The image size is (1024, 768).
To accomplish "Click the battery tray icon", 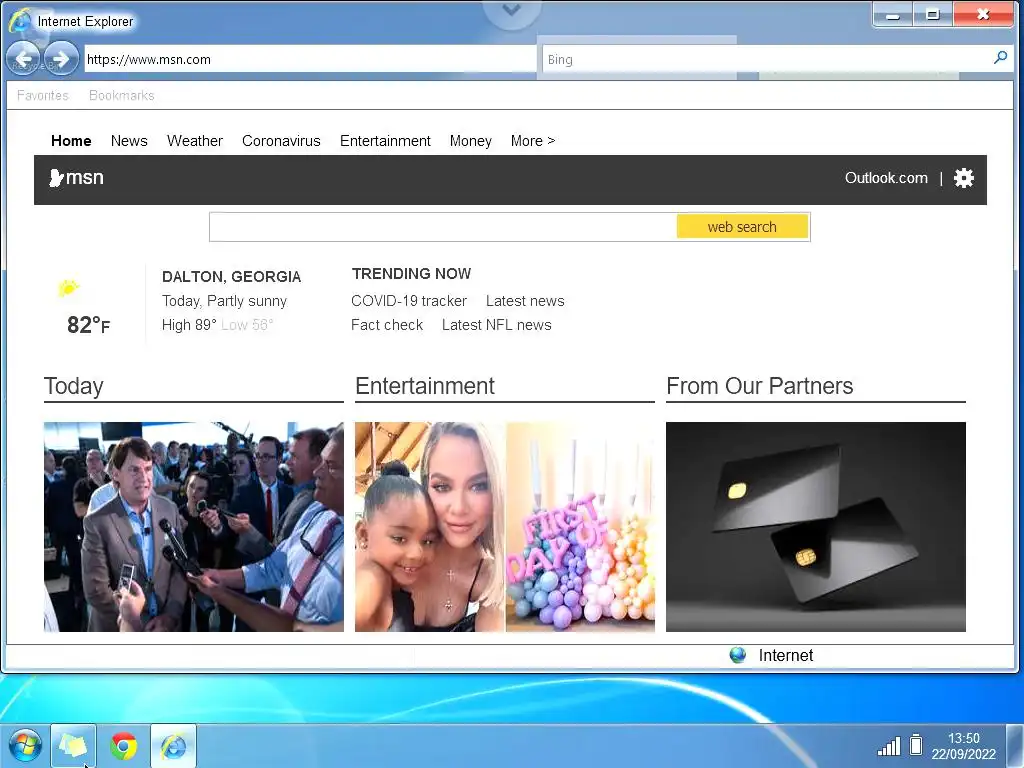I will [x=916, y=744].
